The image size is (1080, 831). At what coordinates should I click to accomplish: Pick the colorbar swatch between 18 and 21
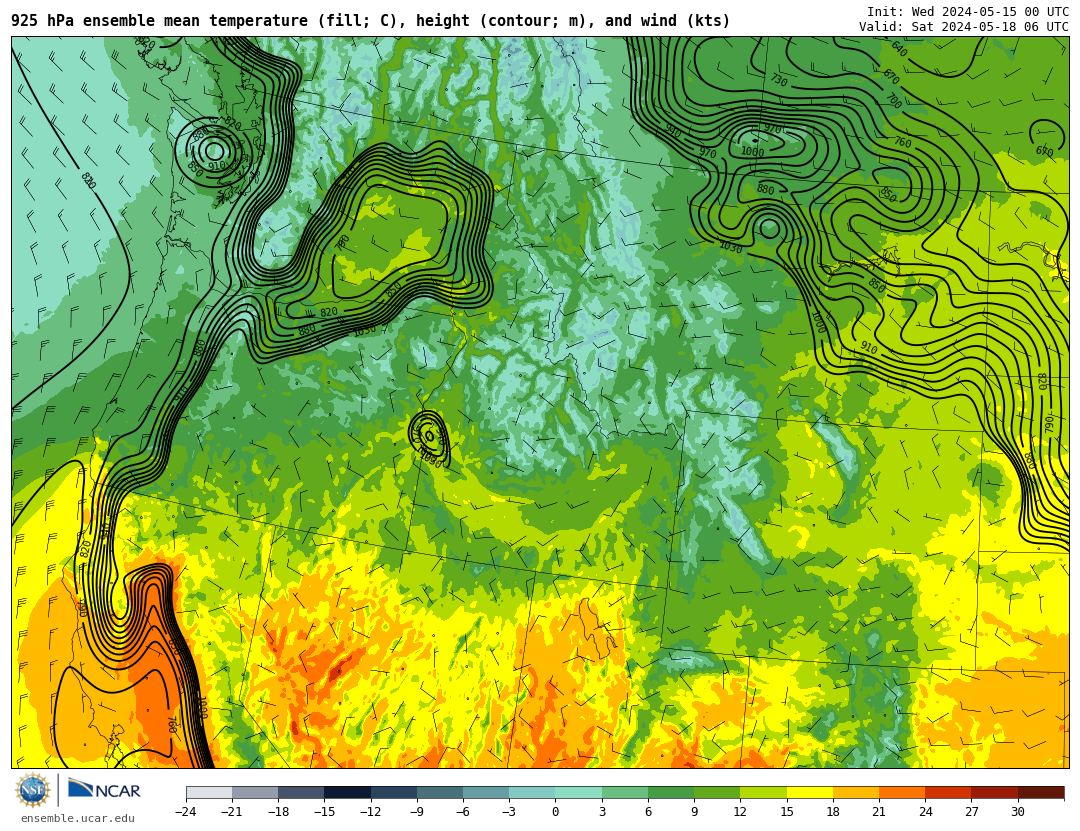[x=856, y=792]
